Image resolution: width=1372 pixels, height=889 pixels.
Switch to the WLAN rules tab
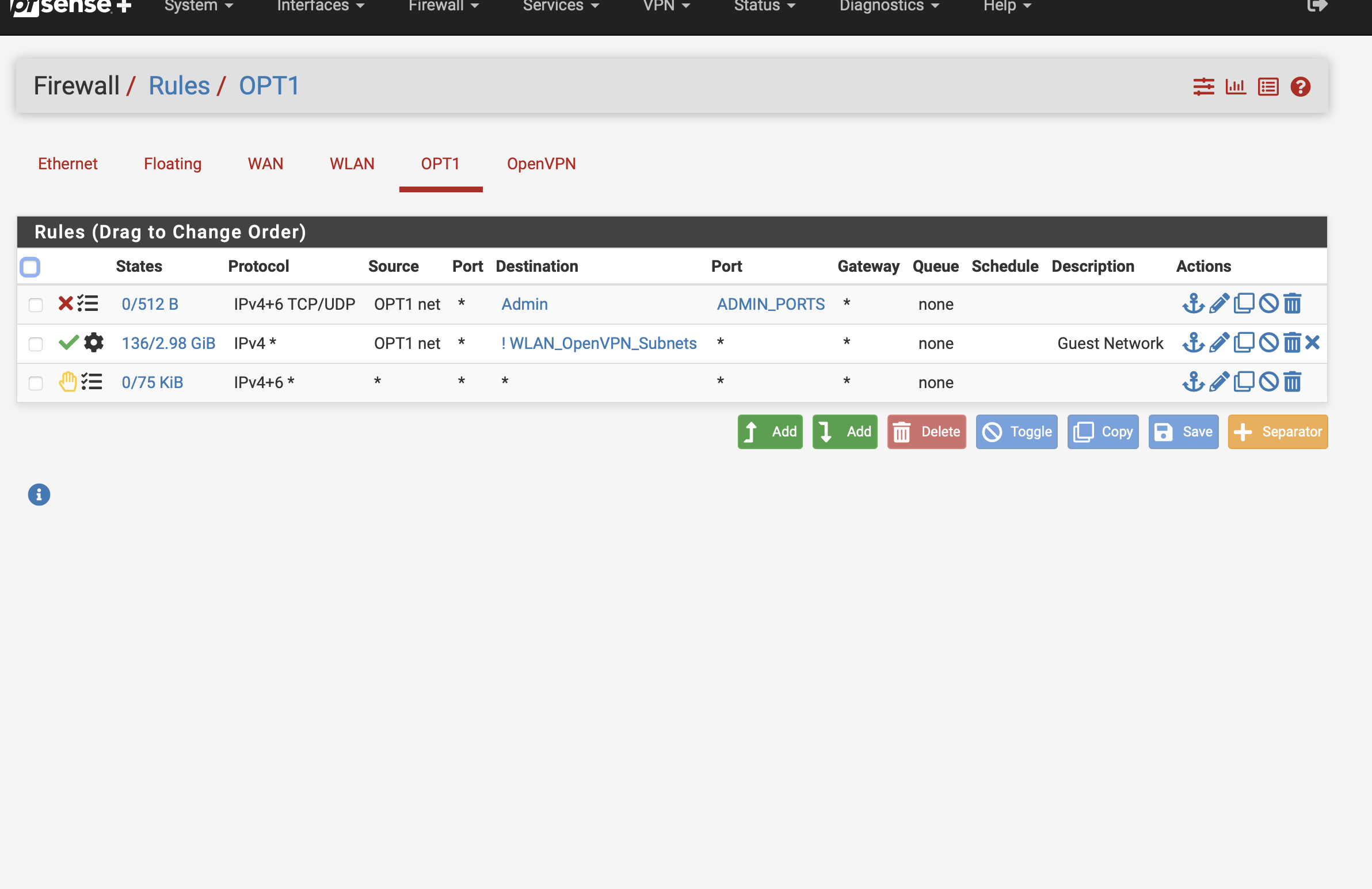point(352,164)
